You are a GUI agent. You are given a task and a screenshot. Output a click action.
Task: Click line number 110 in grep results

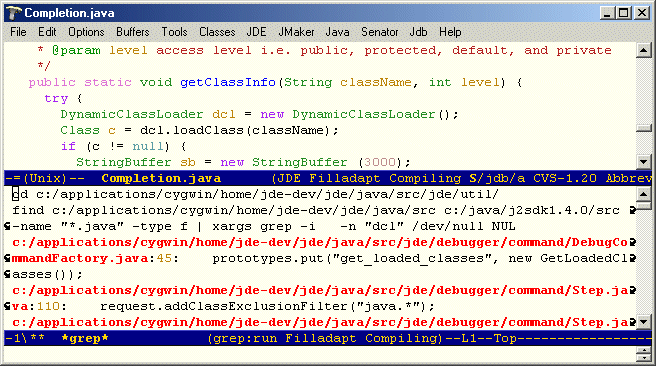tap(48, 307)
